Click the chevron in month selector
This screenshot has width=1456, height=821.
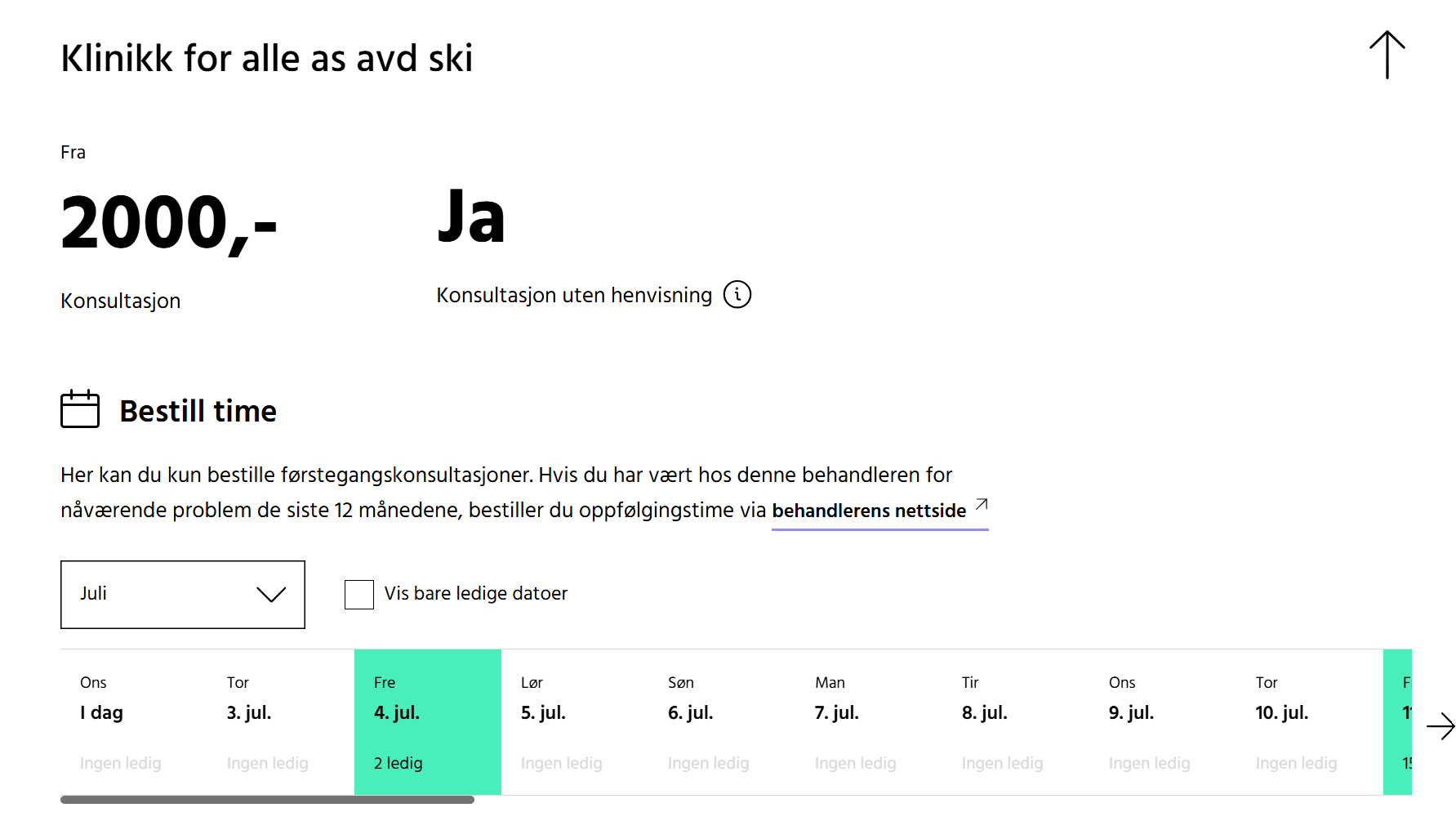tap(271, 595)
